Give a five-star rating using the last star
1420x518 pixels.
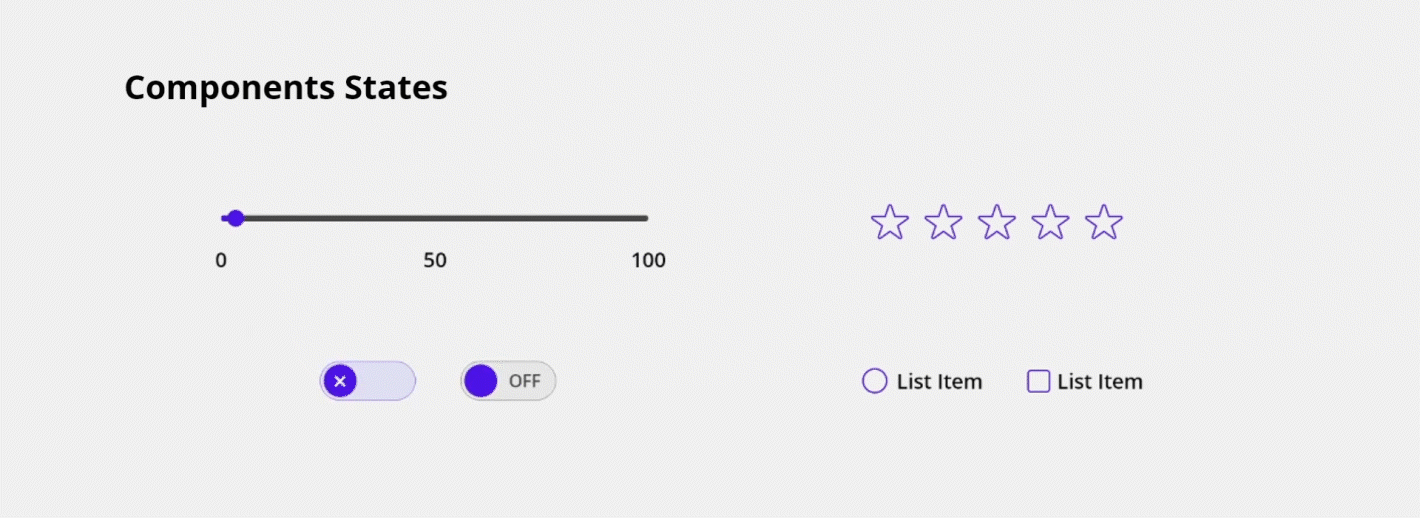click(x=1104, y=222)
